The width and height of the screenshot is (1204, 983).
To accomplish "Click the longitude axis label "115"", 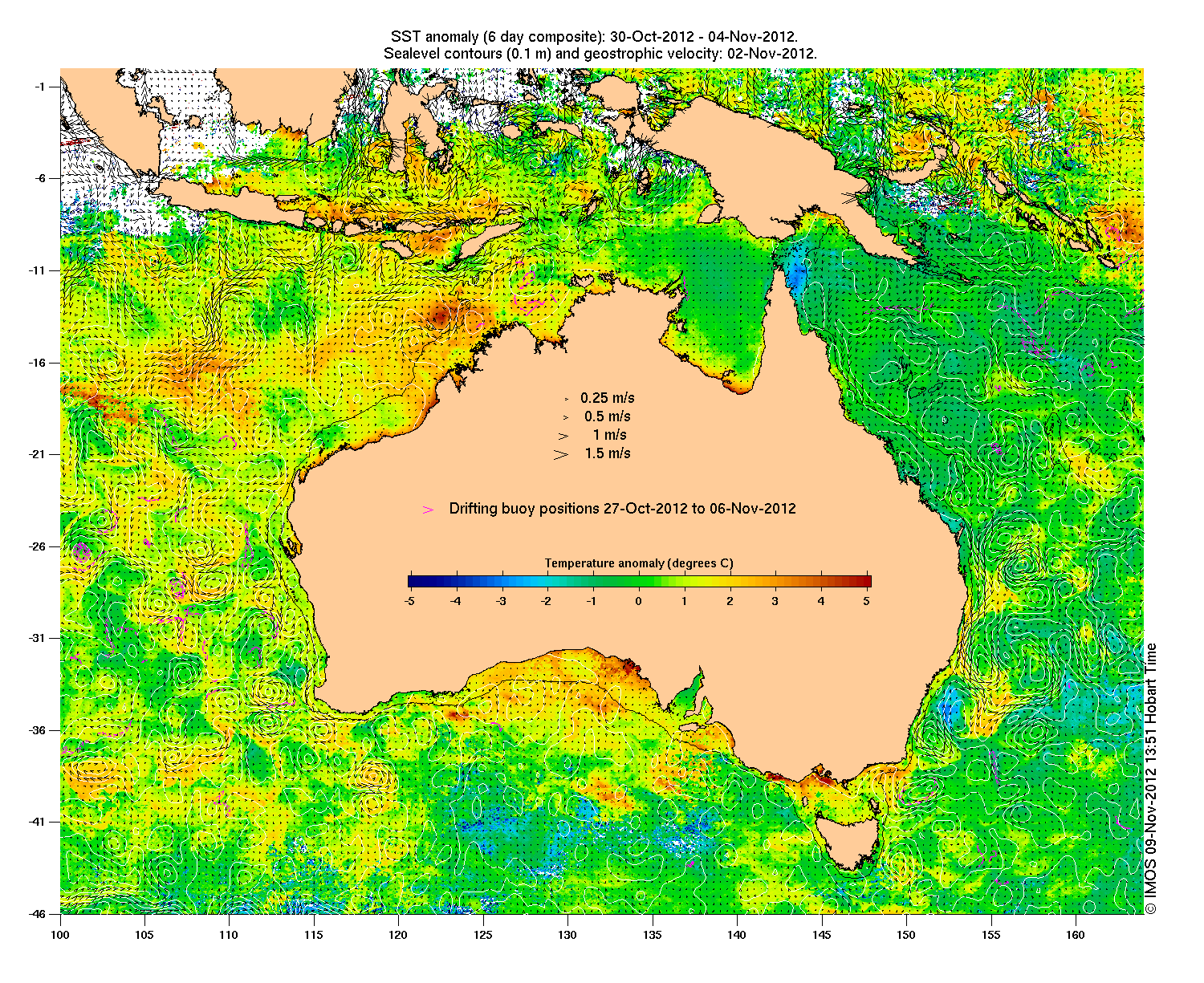I will tap(314, 934).
